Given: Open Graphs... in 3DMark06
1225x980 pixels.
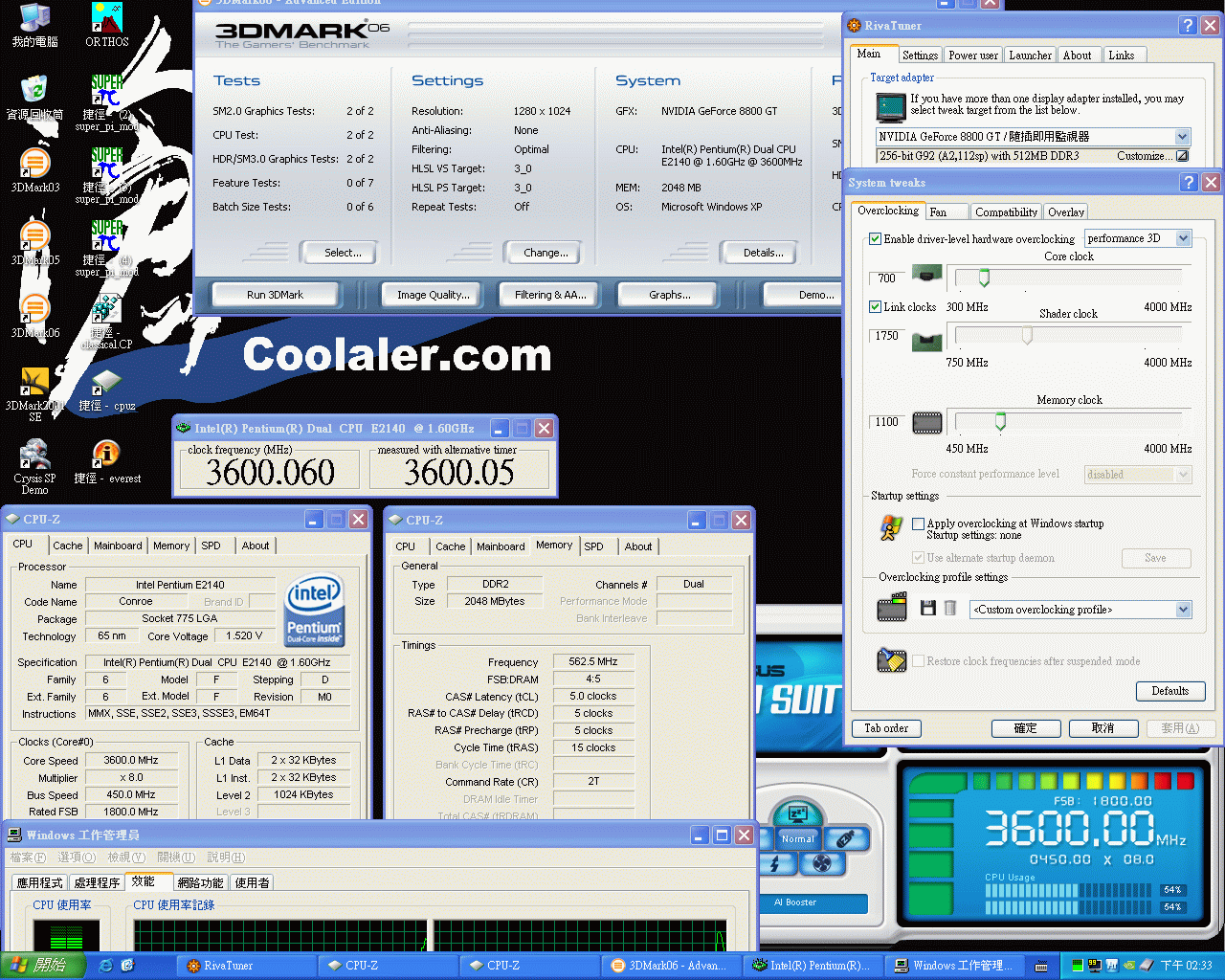Looking at the screenshot, I should click(670, 295).
